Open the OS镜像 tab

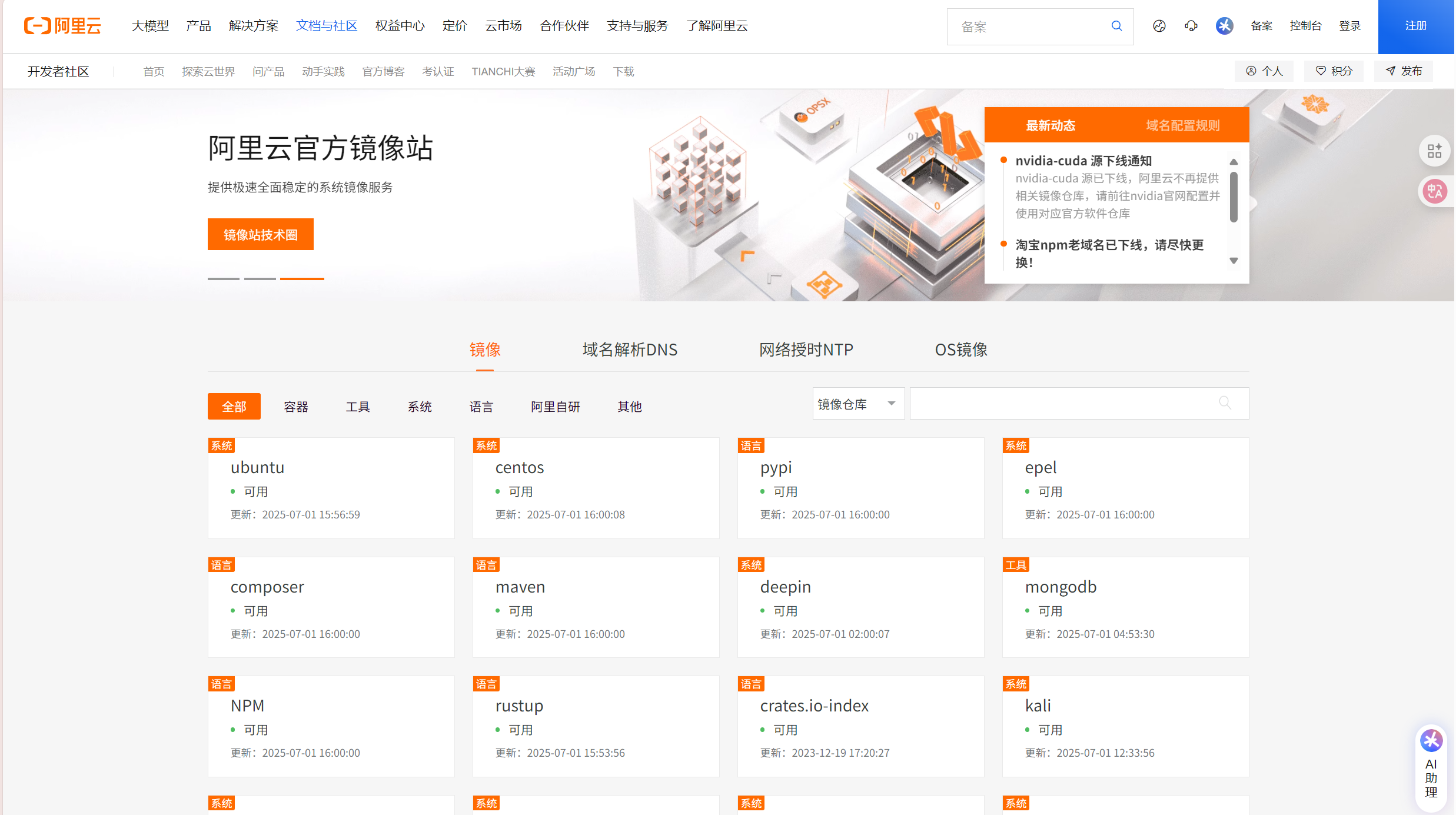(x=962, y=350)
